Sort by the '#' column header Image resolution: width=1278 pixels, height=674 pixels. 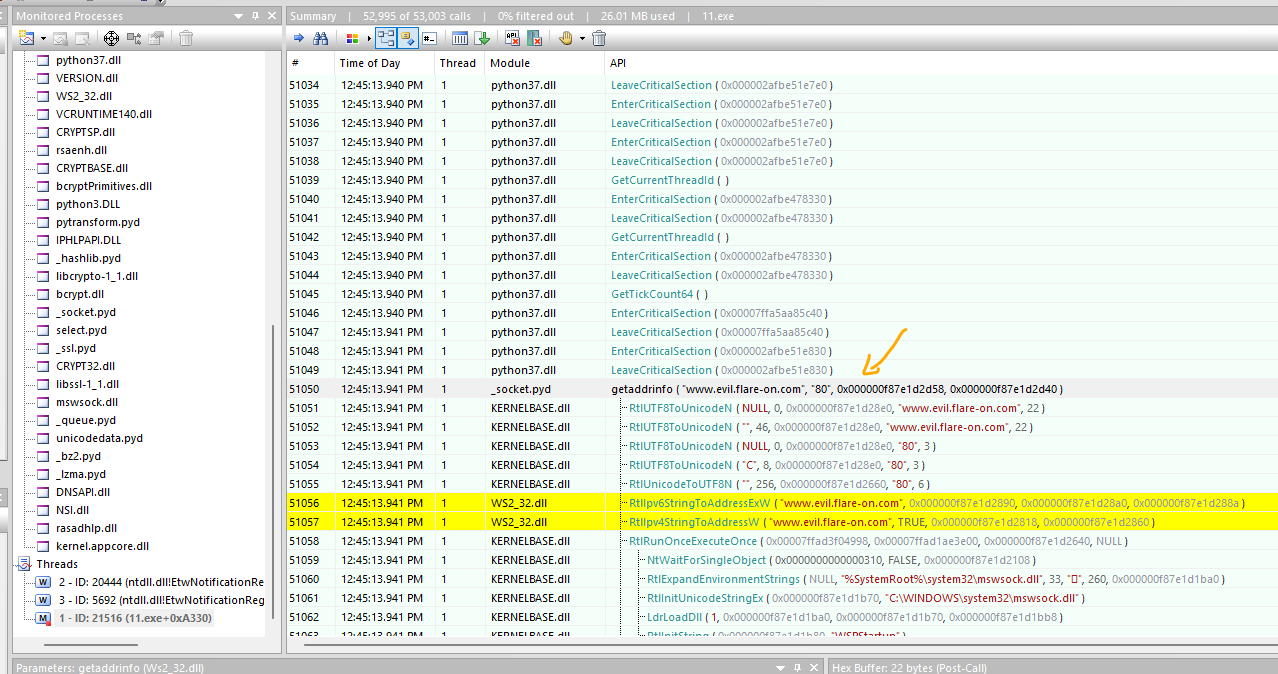310,63
